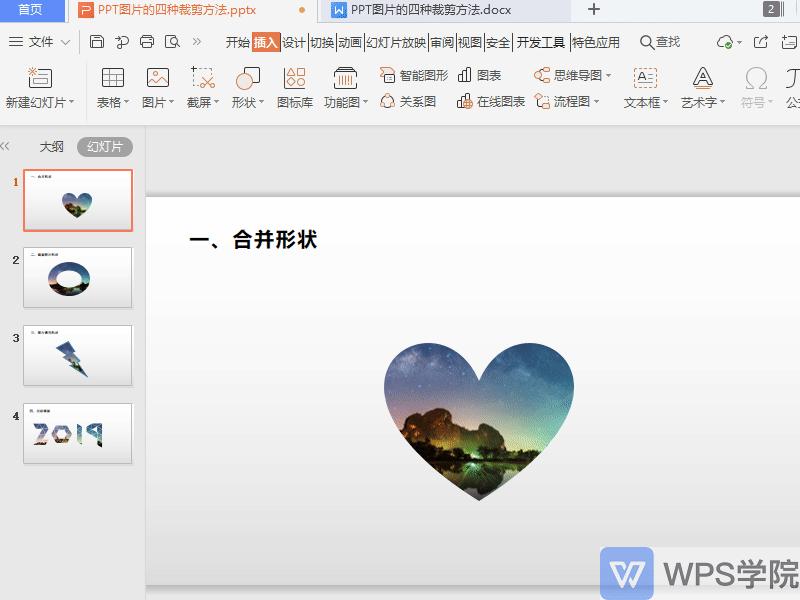Insert a chart via the 图表 icon

click(470, 75)
